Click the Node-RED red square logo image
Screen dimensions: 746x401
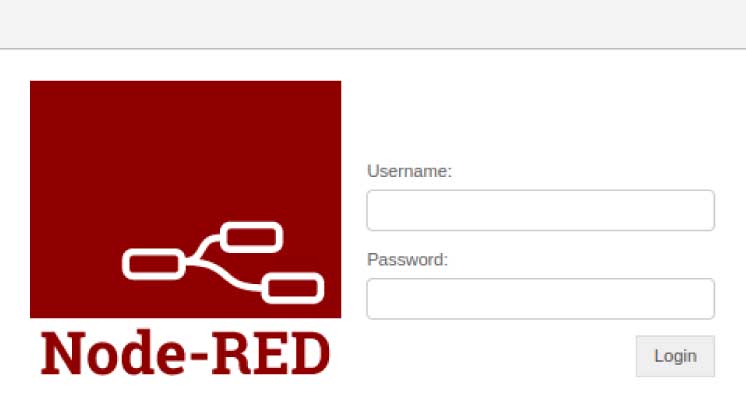tap(186, 199)
